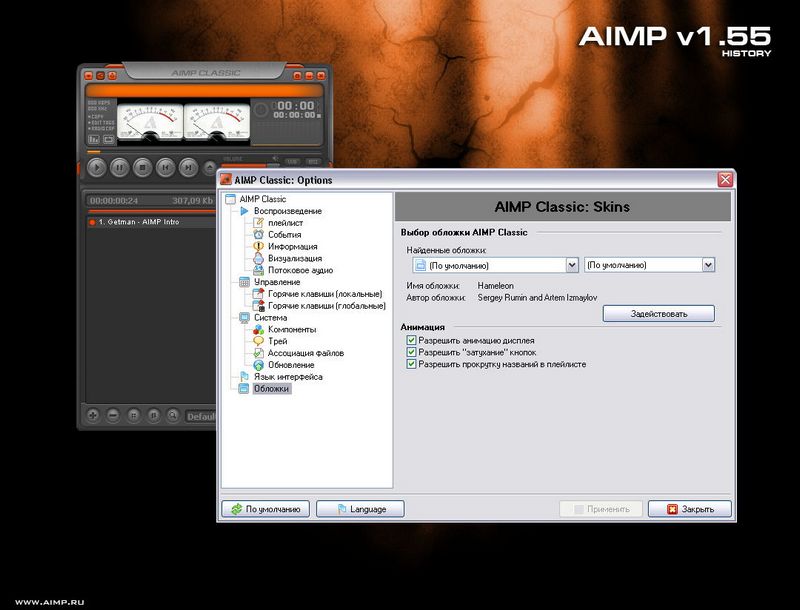Image resolution: width=800 pixels, height=610 pixels.
Task: Pause playback in AIMP Classic player
Action: coord(119,167)
